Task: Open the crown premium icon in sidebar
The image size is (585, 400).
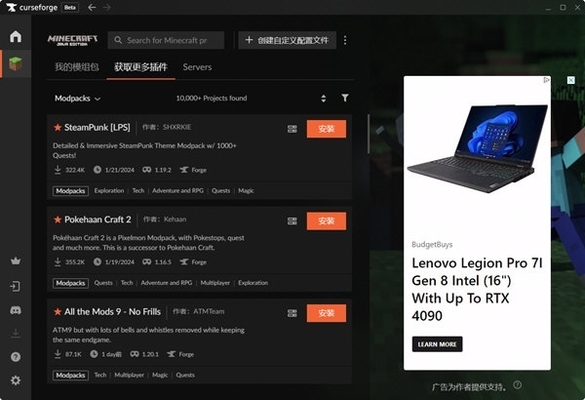Action: [x=16, y=261]
